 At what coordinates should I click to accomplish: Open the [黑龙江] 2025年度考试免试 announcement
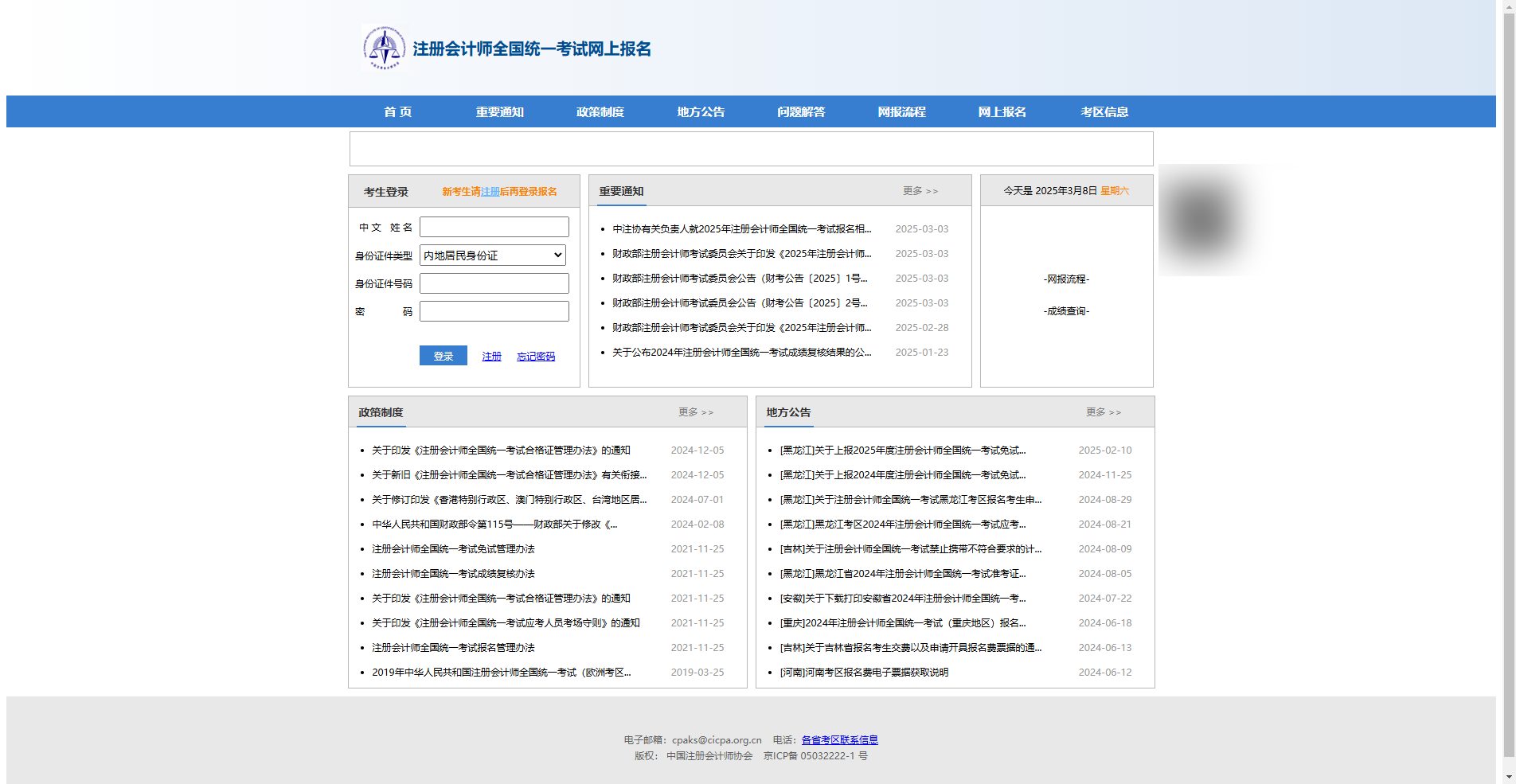(x=902, y=450)
